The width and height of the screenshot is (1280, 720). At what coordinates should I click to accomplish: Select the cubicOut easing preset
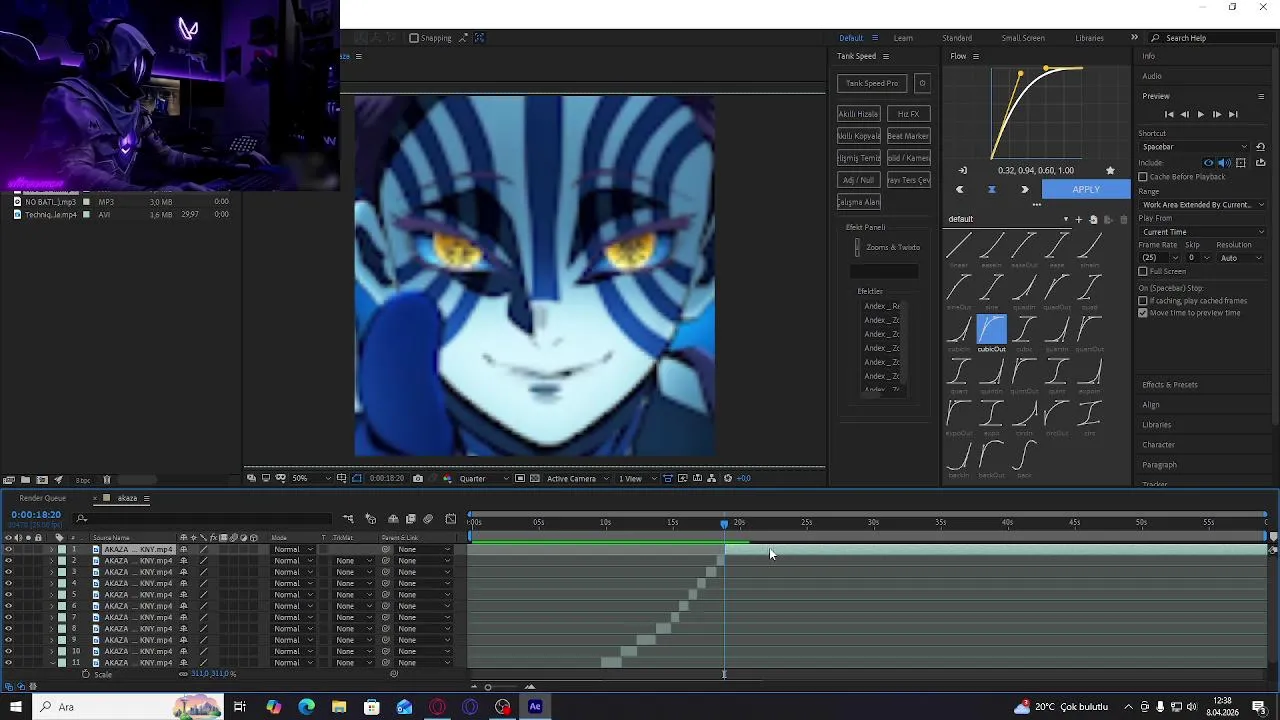click(x=991, y=329)
